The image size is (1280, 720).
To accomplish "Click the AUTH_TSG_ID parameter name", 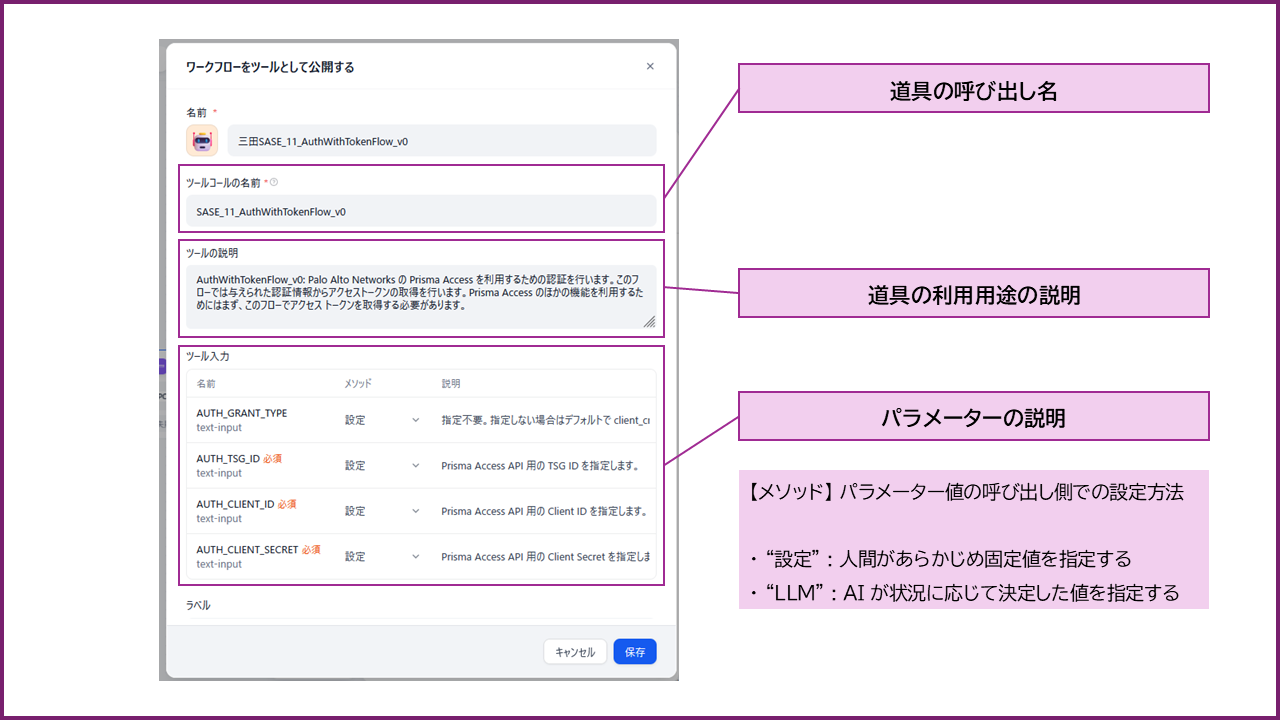I will pos(228,459).
